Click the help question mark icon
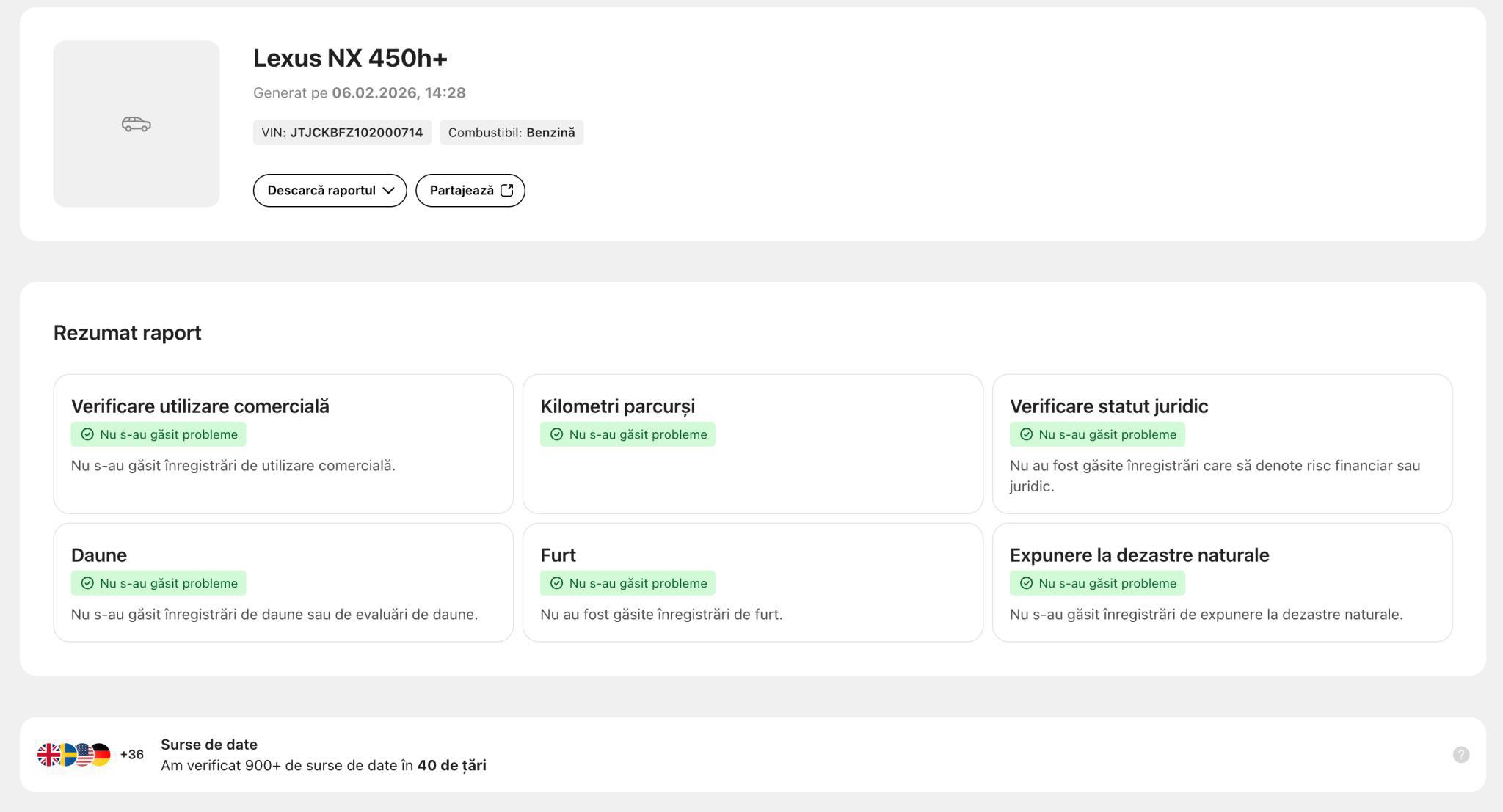 [1460, 755]
